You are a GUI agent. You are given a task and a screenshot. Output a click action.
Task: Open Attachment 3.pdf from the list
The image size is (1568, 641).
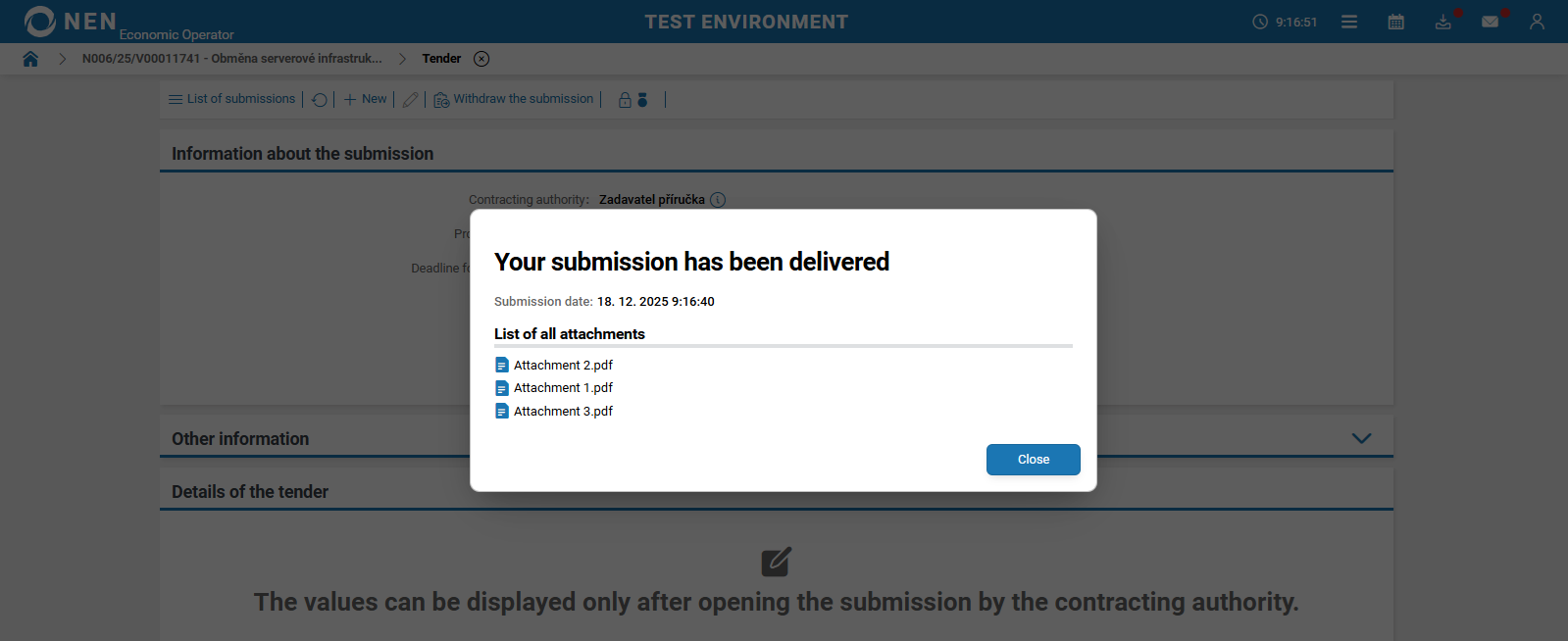(x=563, y=412)
